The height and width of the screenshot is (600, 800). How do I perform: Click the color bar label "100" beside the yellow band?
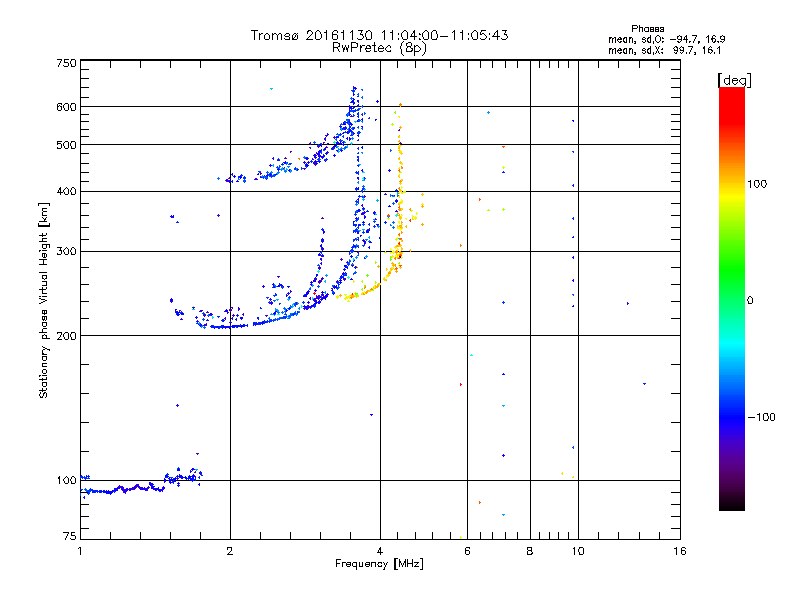pos(757,184)
